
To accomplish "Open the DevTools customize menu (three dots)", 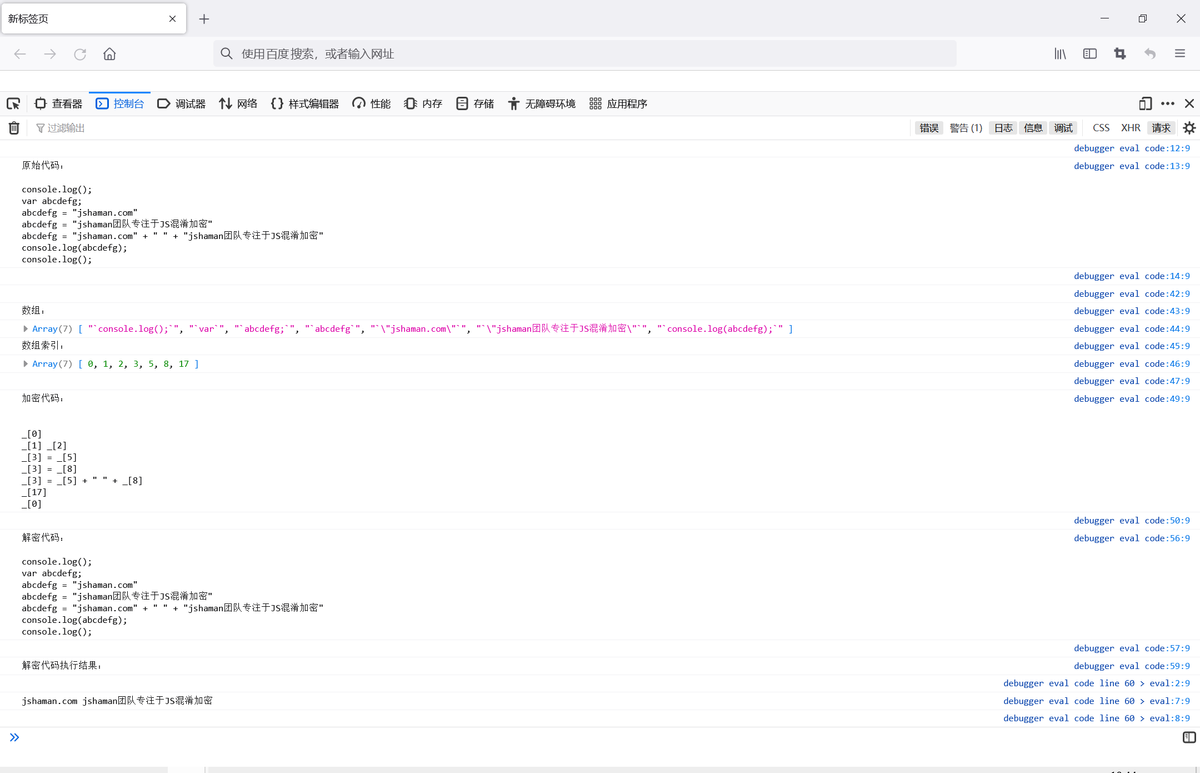I will pos(1167,103).
